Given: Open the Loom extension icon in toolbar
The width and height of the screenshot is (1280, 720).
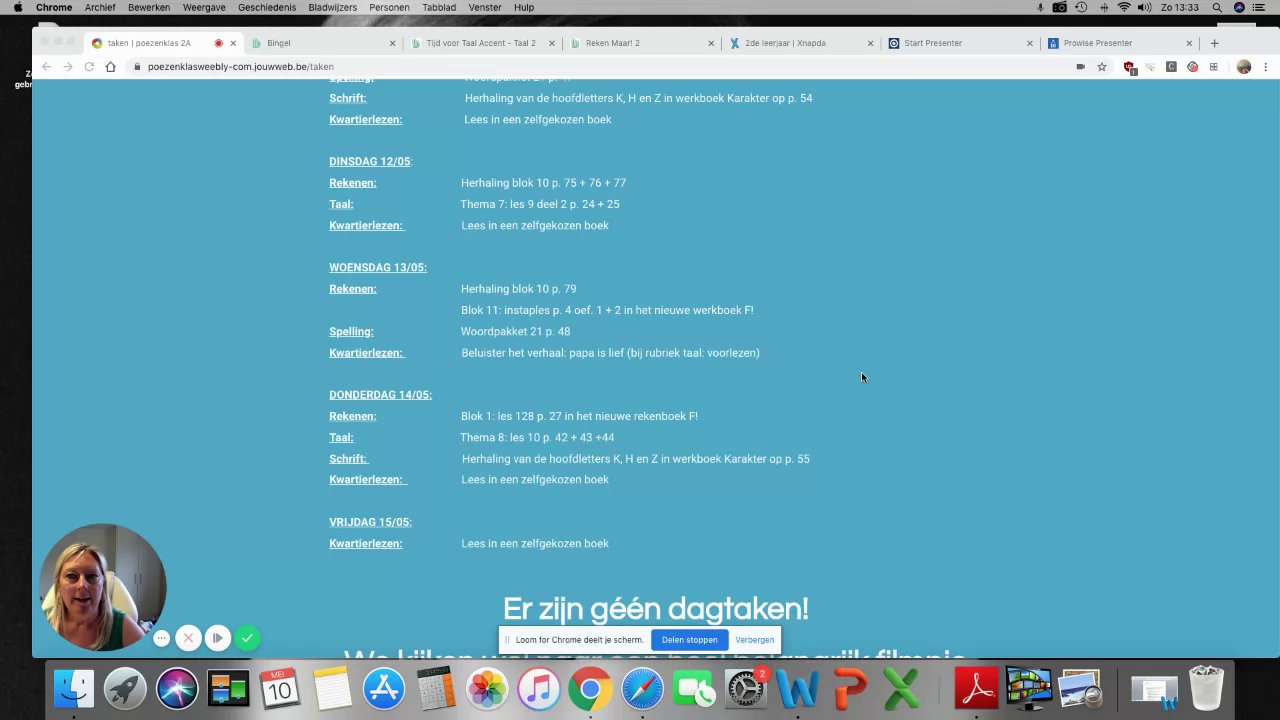Looking at the screenshot, I should 1192,67.
